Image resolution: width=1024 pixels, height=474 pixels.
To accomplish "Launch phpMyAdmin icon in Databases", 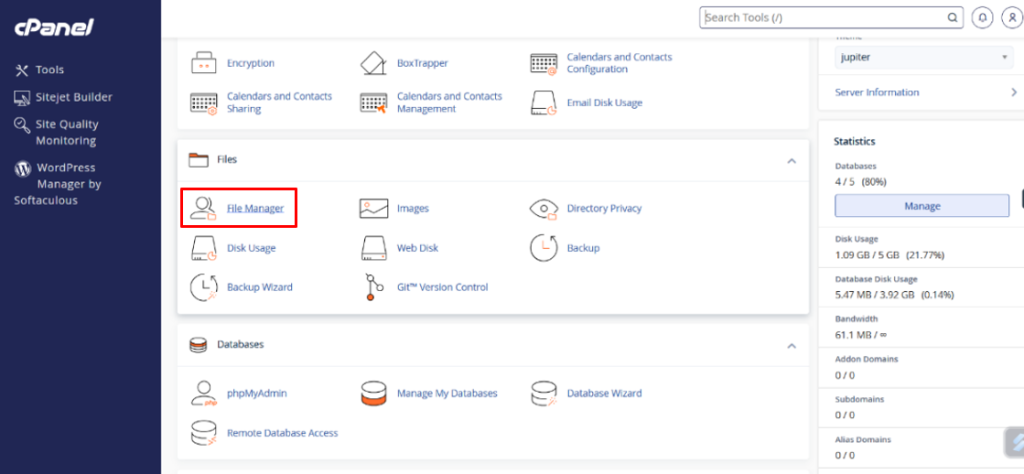I will pos(204,393).
